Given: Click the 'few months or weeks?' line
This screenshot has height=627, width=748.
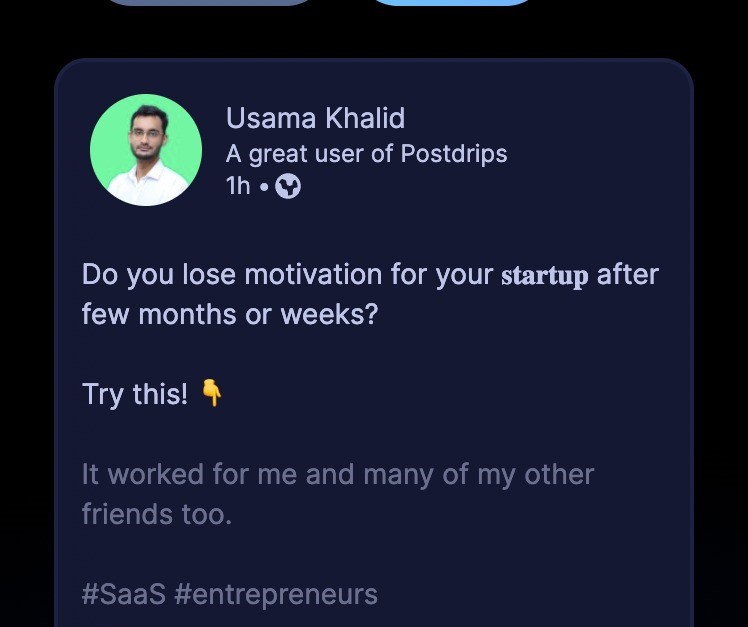Looking at the screenshot, I should pyautogui.click(x=230, y=314).
